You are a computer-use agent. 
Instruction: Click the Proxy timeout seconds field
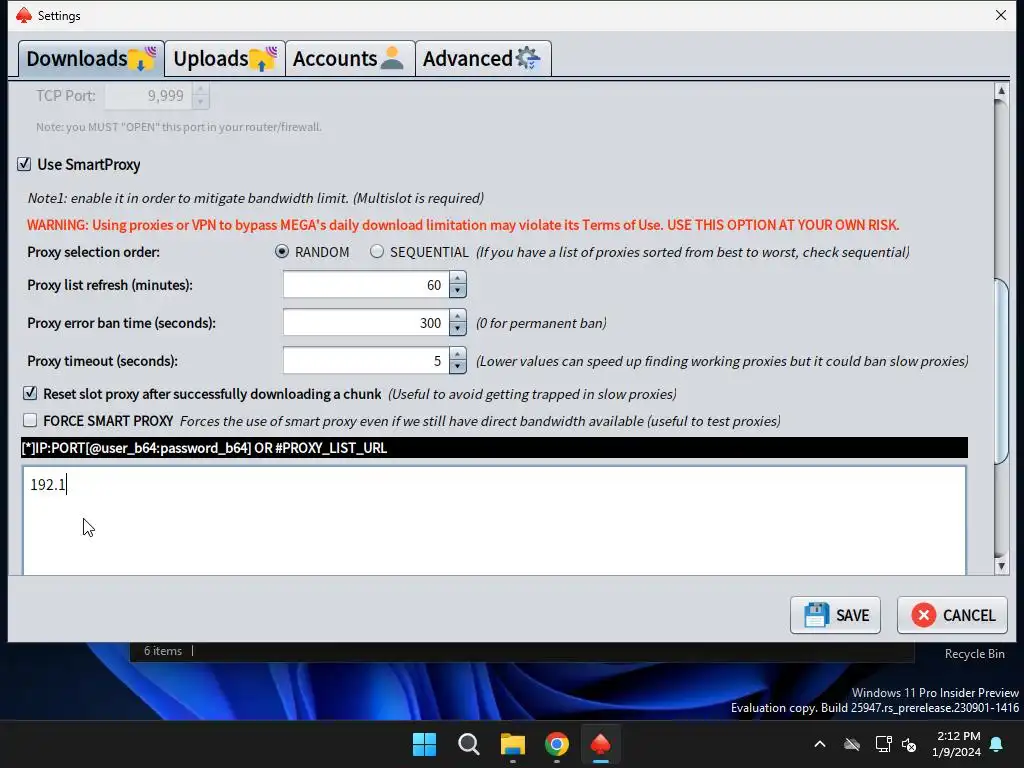click(366, 360)
